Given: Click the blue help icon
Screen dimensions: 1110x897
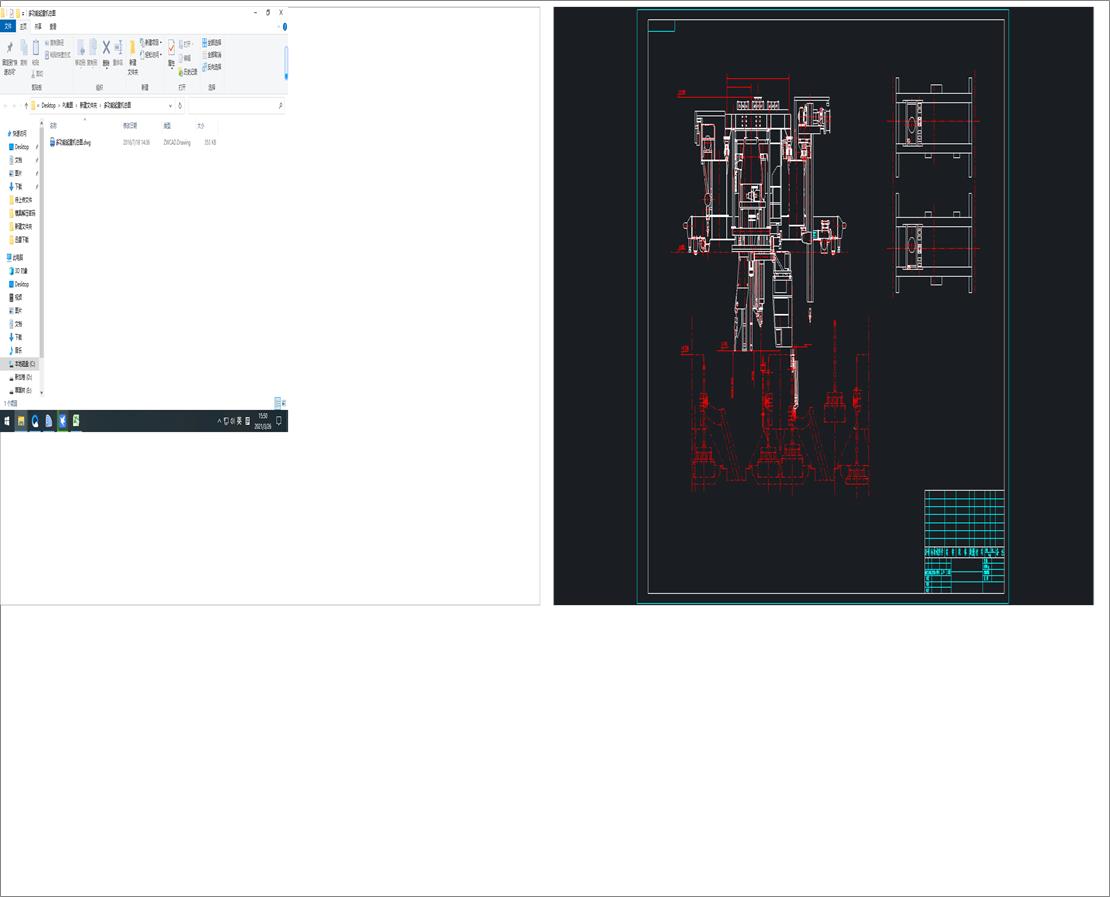Looking at the screenshot, I should point(285,26).
